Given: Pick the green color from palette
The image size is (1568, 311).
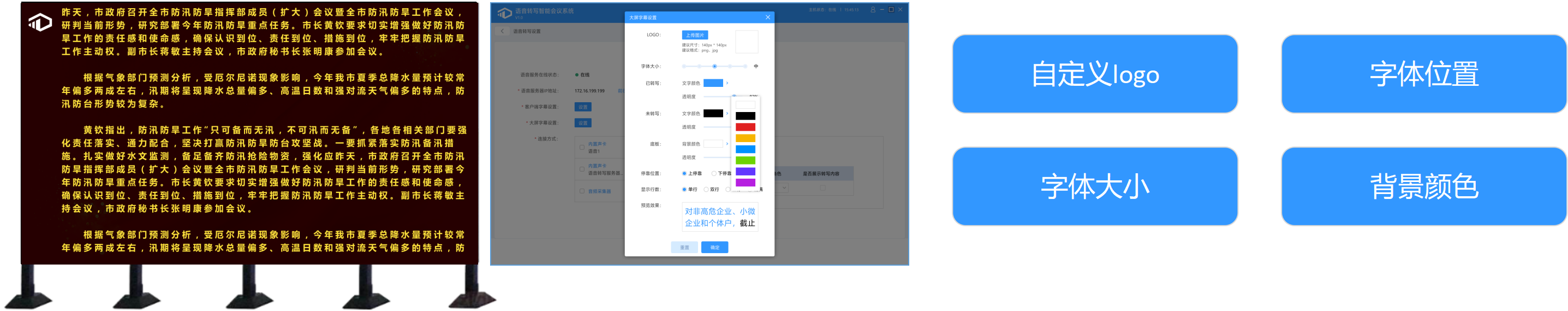Looking at the screenshot, I should (x=745, y=160).
